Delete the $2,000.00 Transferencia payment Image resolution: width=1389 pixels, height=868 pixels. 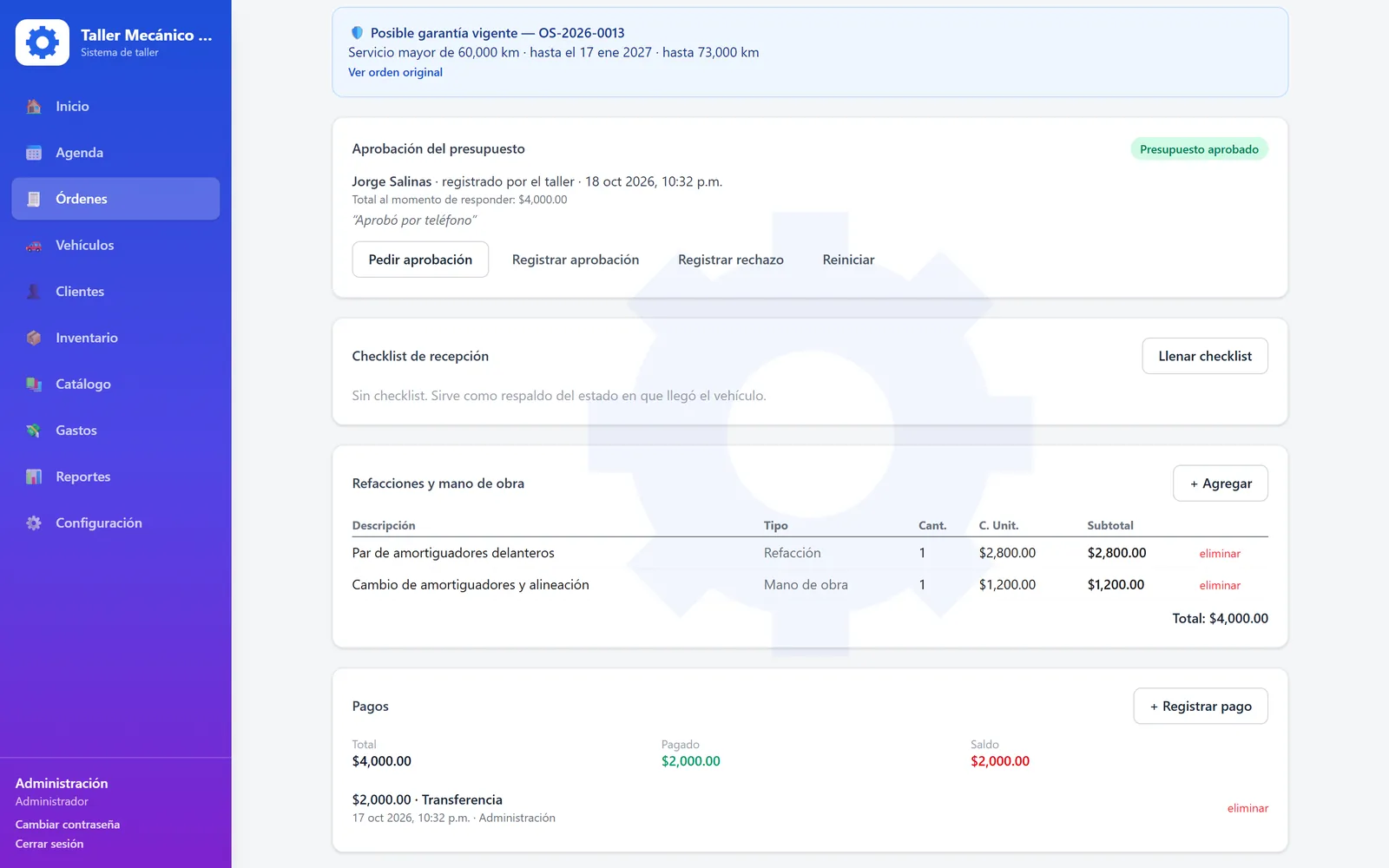coord(1247,808)
